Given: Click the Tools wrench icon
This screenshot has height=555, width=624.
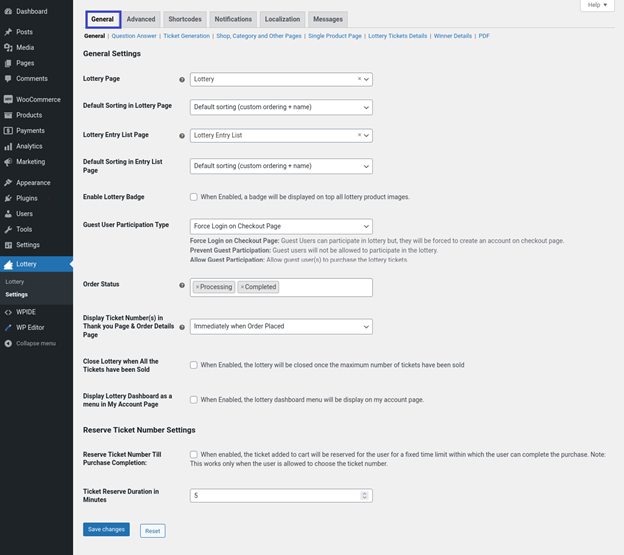Looking at the screenshot, I should point(8,229).
